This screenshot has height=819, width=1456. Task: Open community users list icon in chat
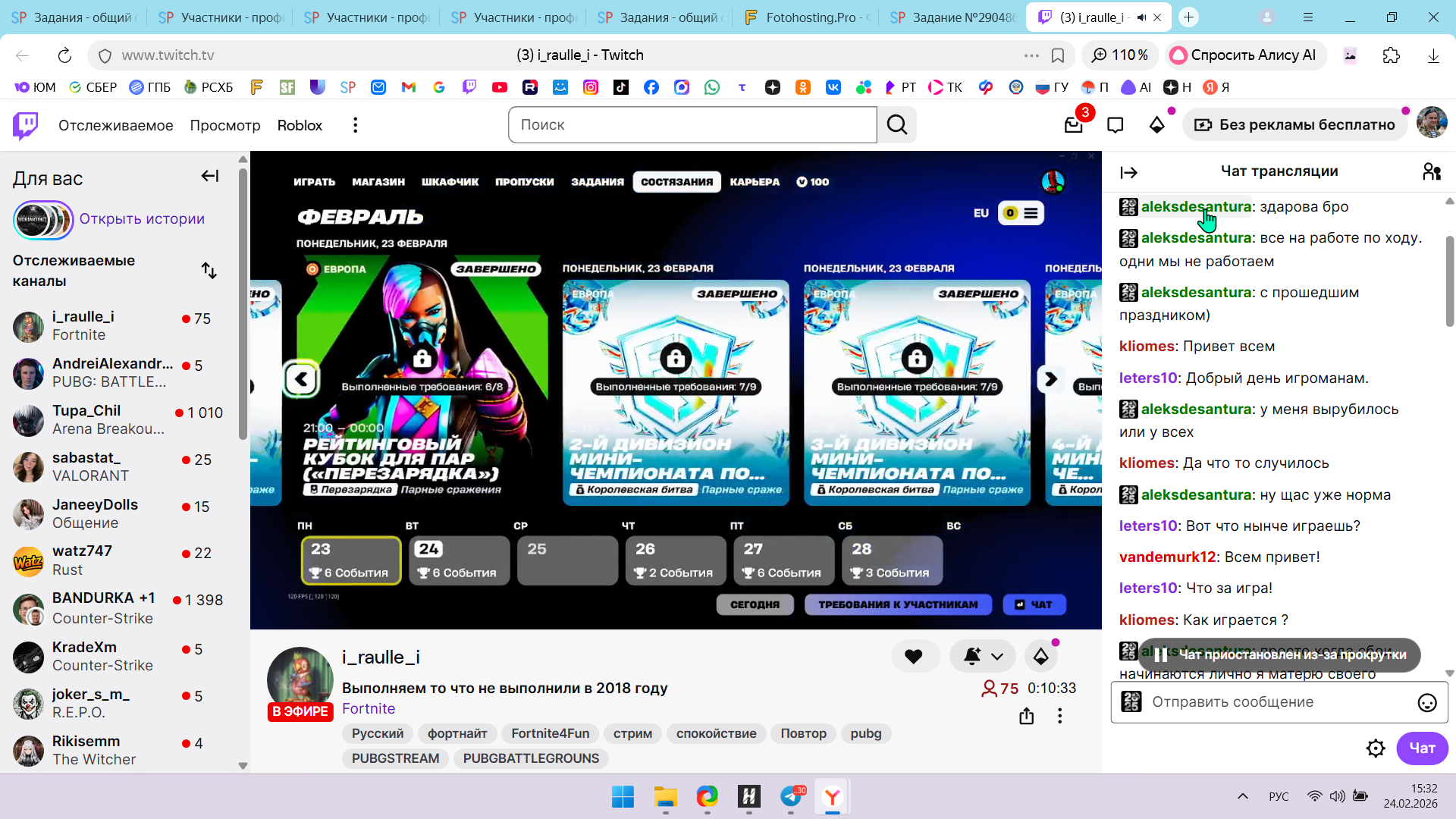pyautogui.click(x=1431, y=172)
